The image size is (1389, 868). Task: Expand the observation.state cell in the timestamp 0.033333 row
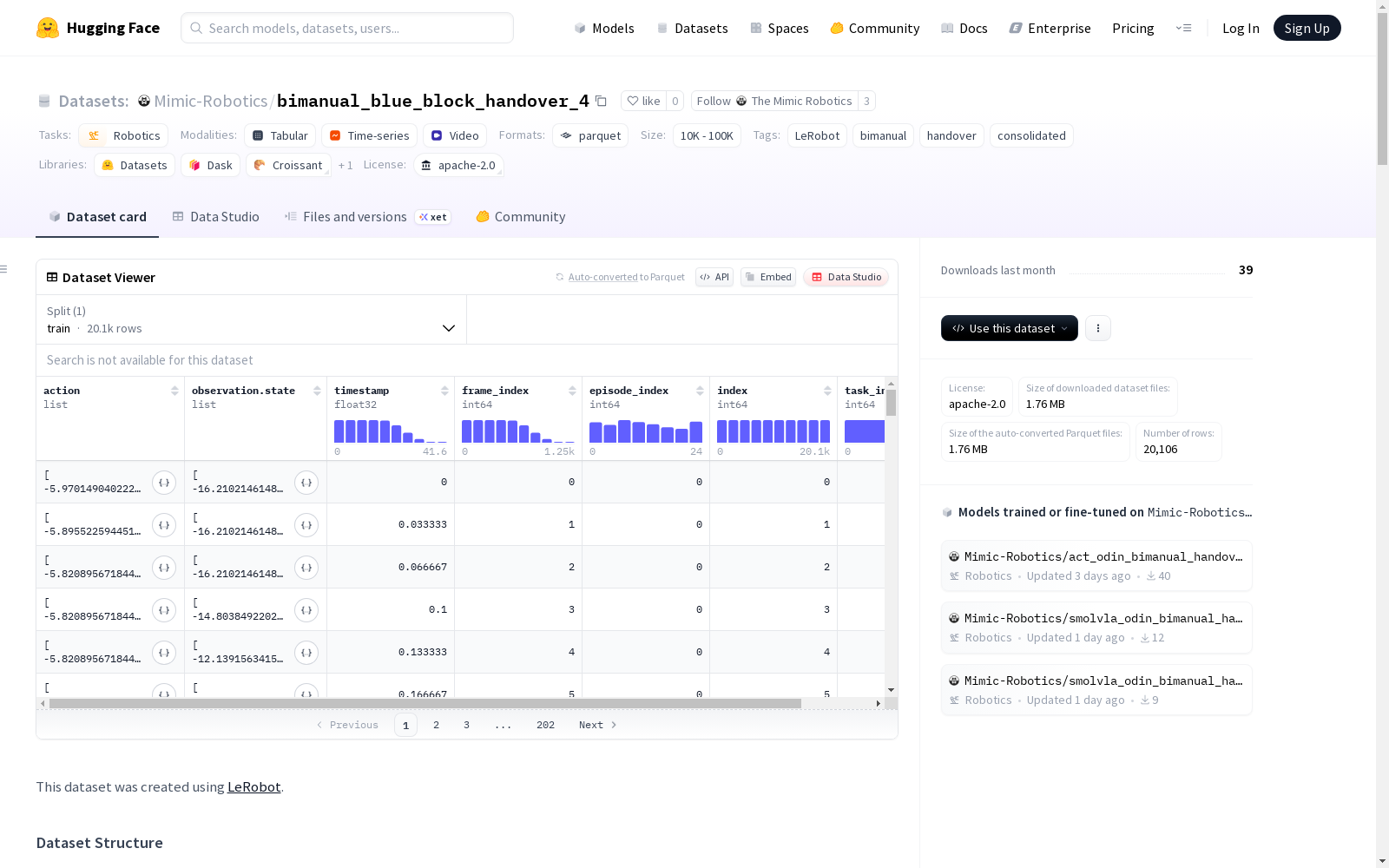[x=306, y=525]
